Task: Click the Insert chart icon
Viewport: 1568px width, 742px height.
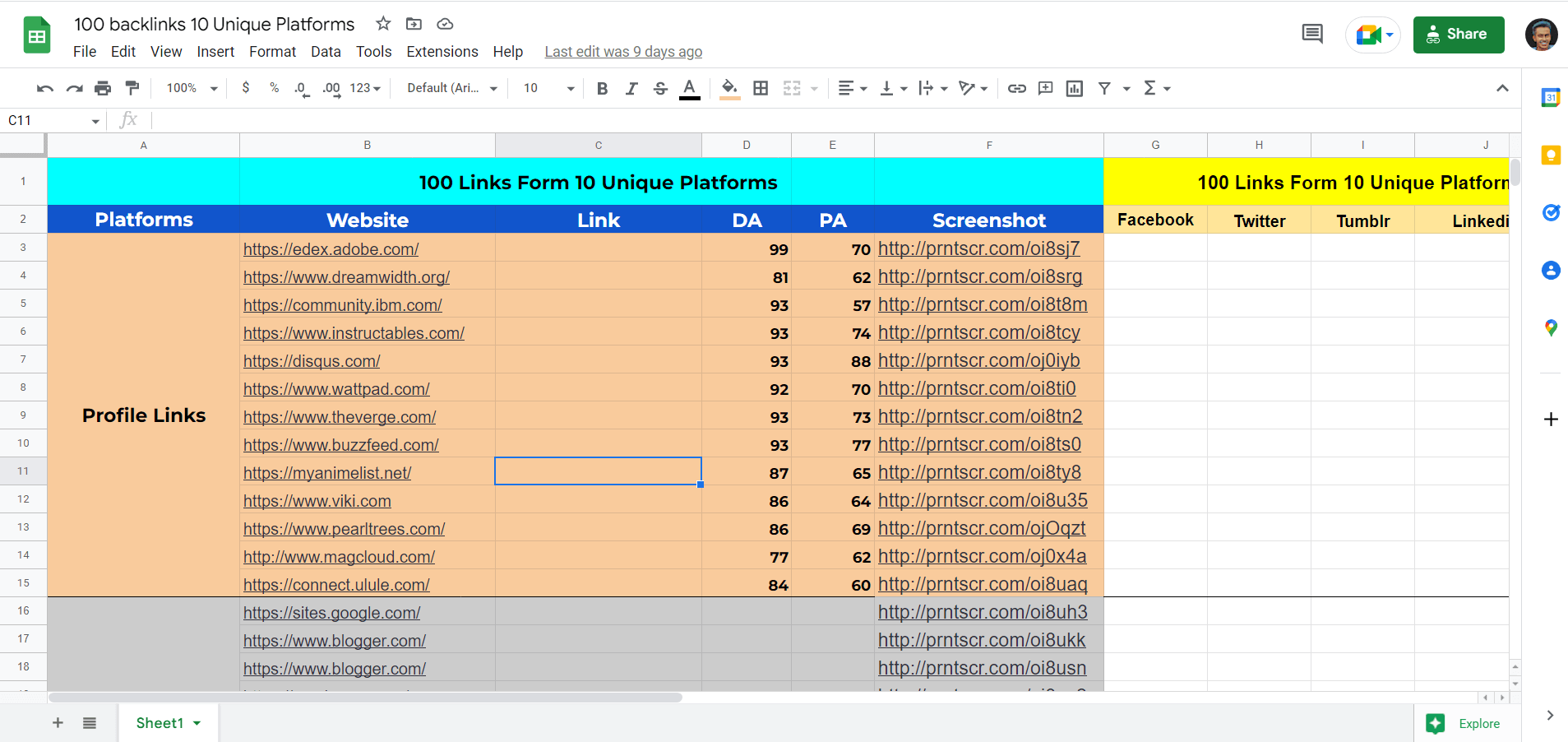Action: [x=1075, y=88]
